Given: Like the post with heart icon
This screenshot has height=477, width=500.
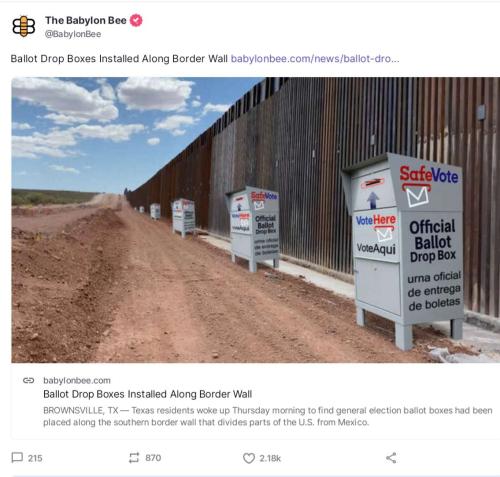Looking at the screenshot, I should 249,458.
